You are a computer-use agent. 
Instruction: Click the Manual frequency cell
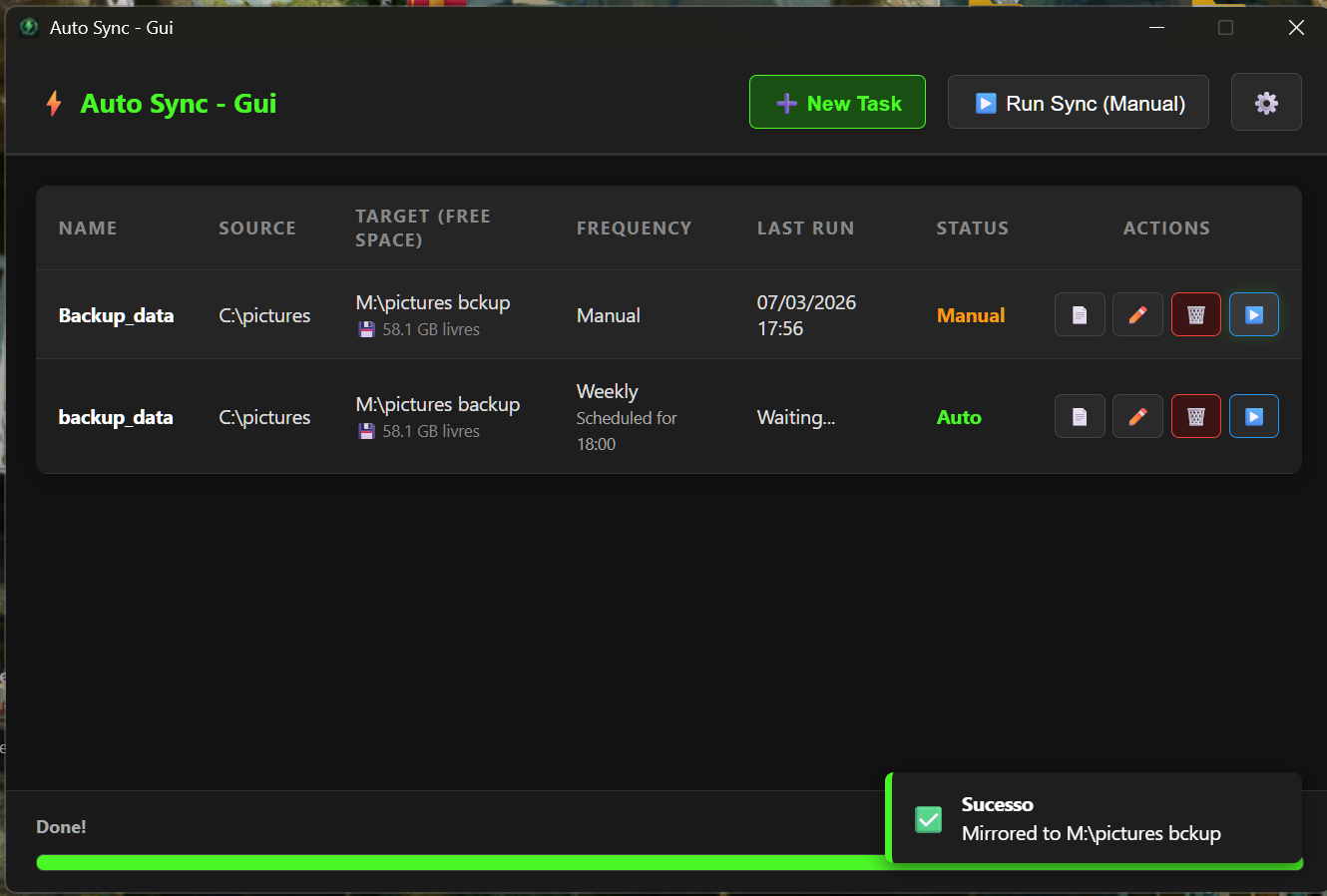click(609, 315)
